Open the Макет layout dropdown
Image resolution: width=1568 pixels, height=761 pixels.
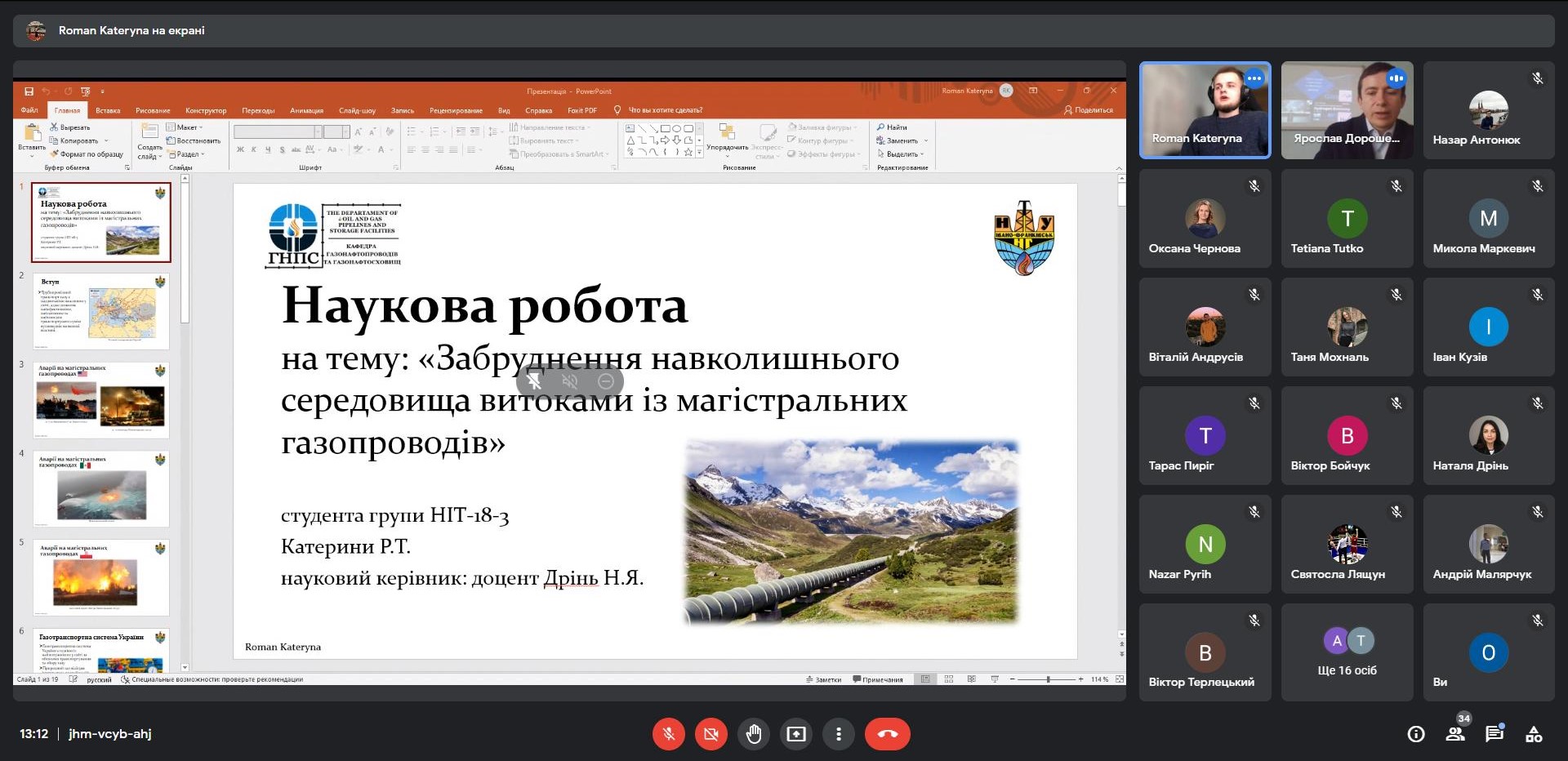click(189, 127)
